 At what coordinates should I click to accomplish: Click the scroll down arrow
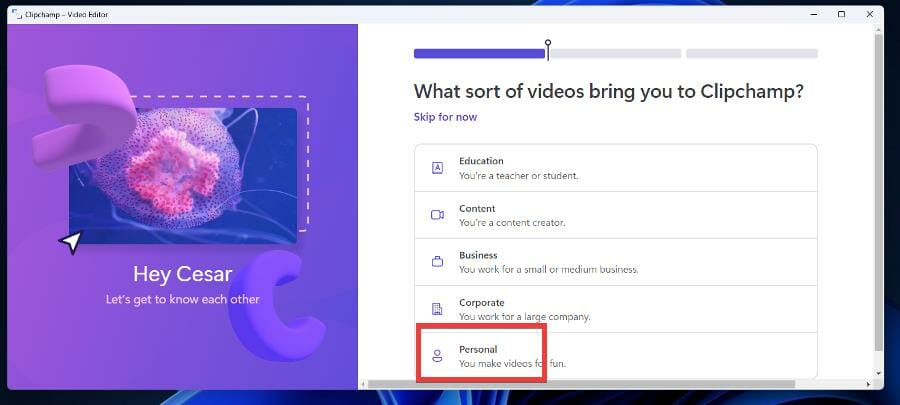point(878,373)
